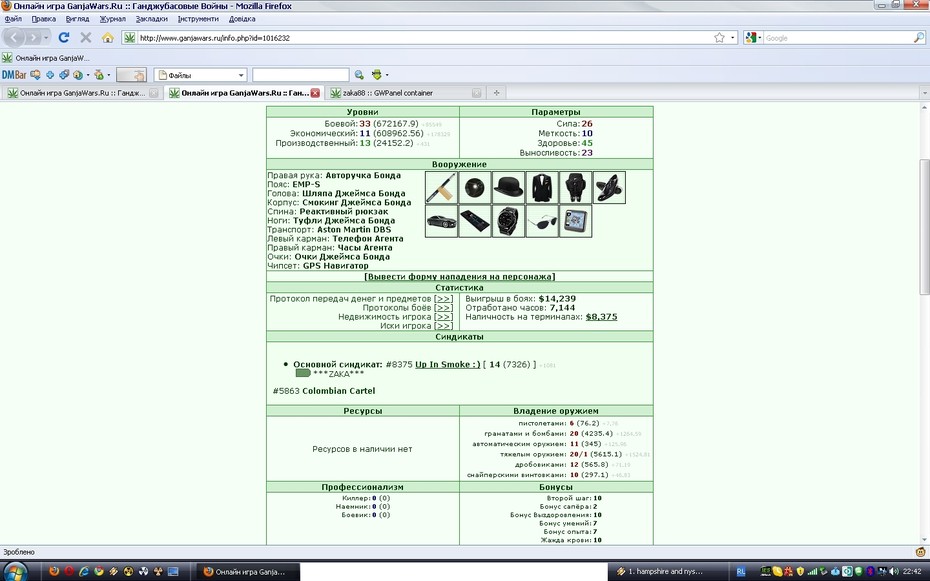
Task: Click the leaf site icon in address bar
Action: click(x=129, y=37)
